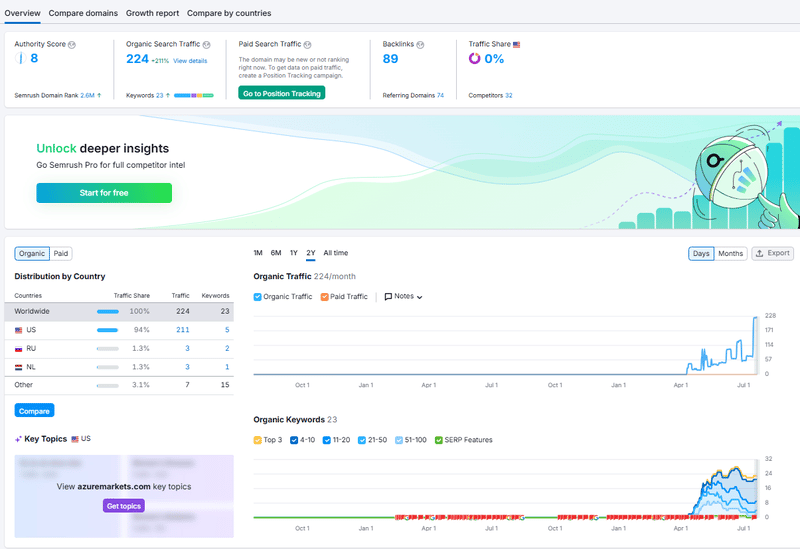Click Go to Position Tracking button
800x549 pixels.
pos(282,93)
